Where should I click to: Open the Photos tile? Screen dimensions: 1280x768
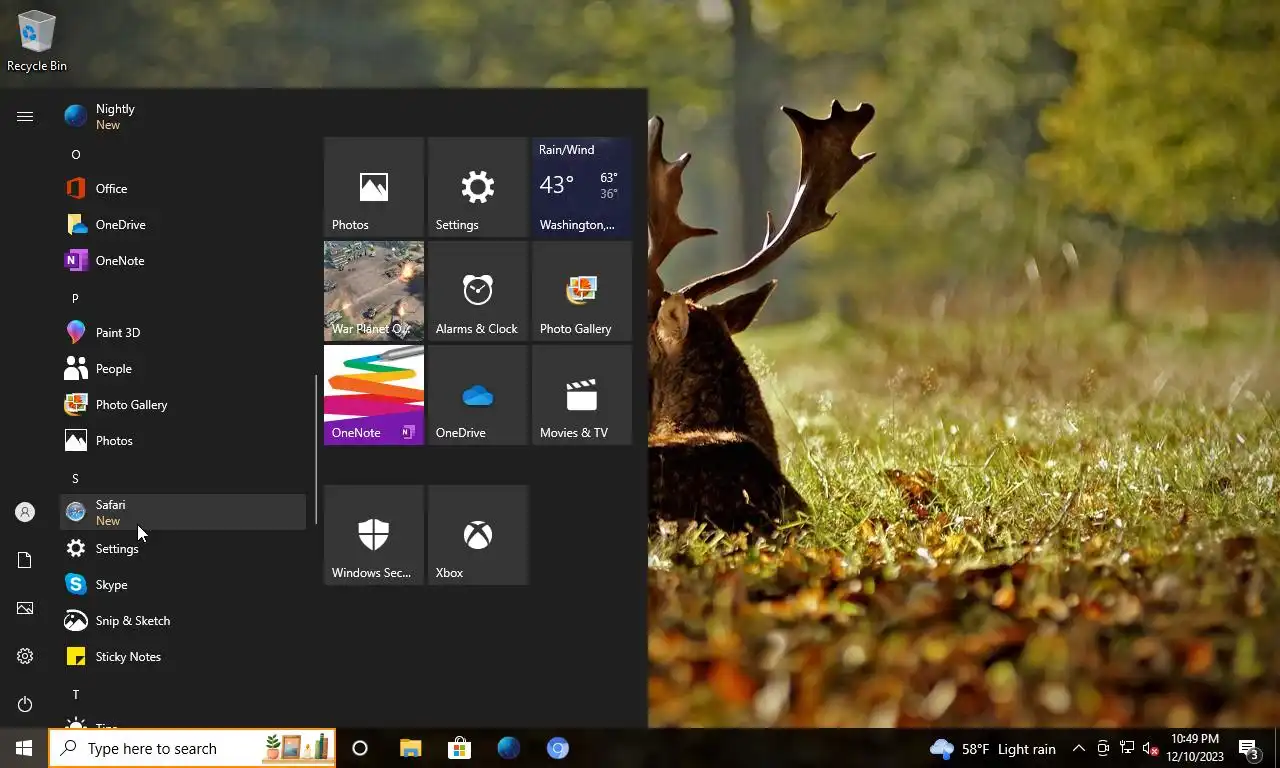pyautogui.click(x=374, y=187)
